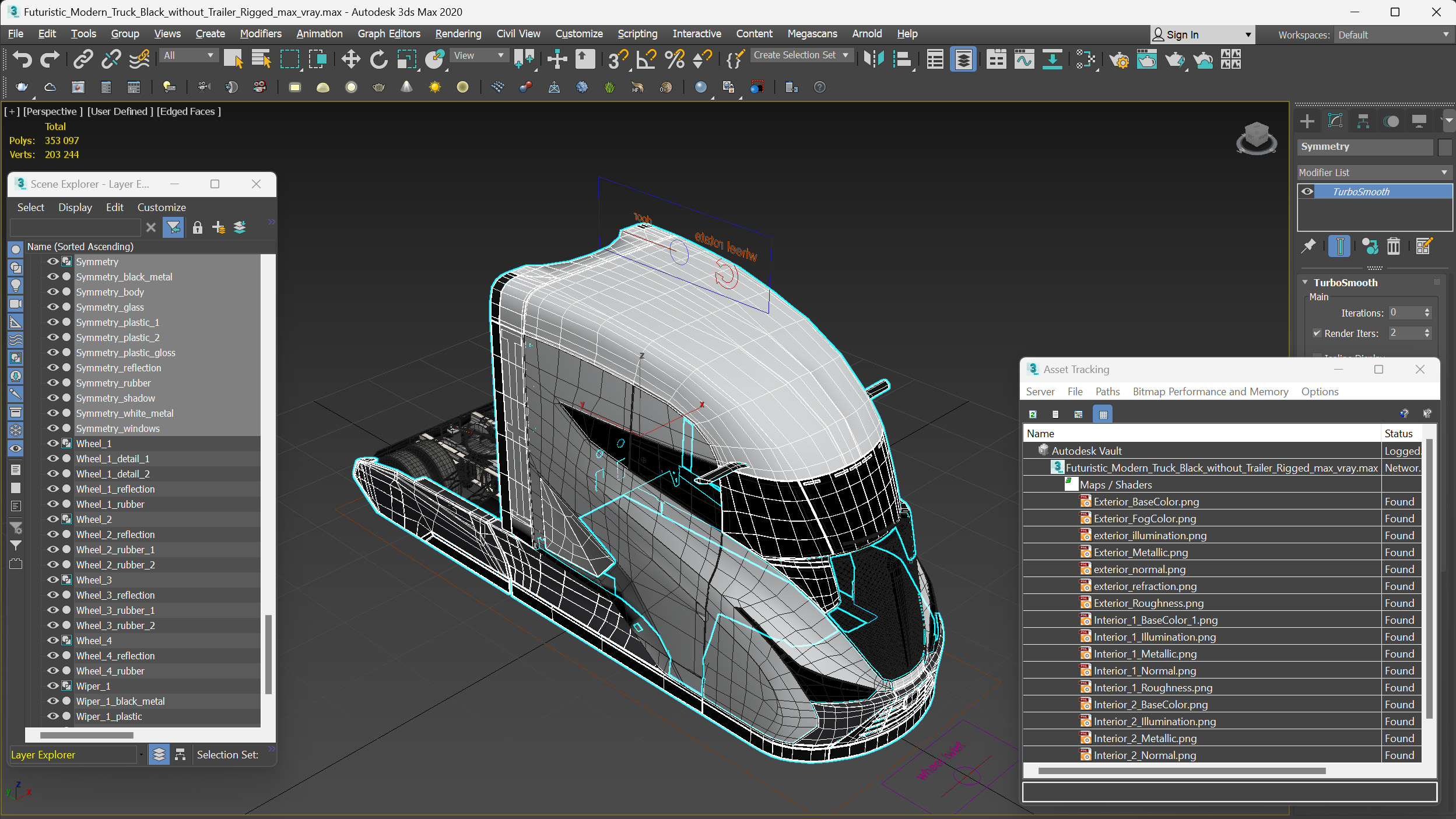1456x819 pixels.
Task: Open the Graph Editors menu
Action: tap(389, 34)
